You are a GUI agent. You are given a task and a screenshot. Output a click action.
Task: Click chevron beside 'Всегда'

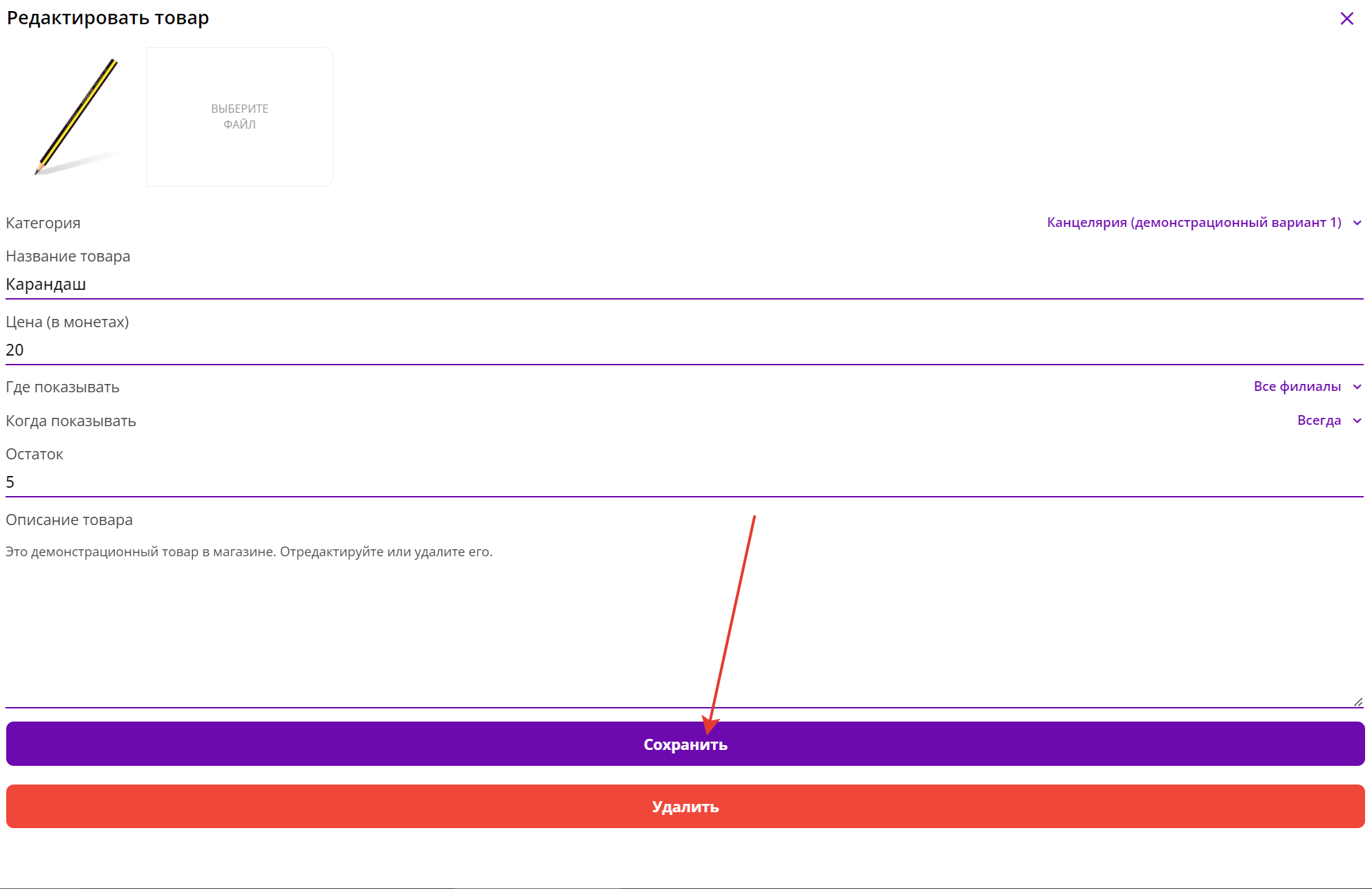click(x=1357, y=421)
